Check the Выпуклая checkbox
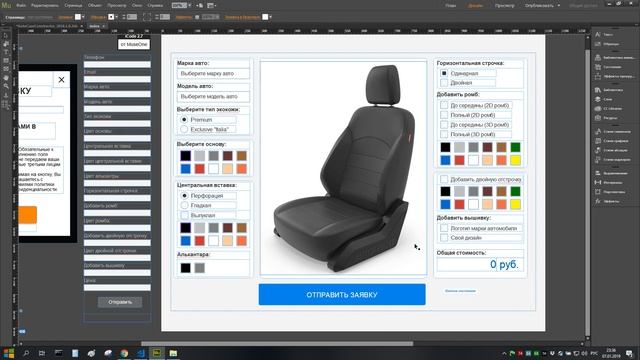Screen dimensions: 640x360 tap(184, 215)
